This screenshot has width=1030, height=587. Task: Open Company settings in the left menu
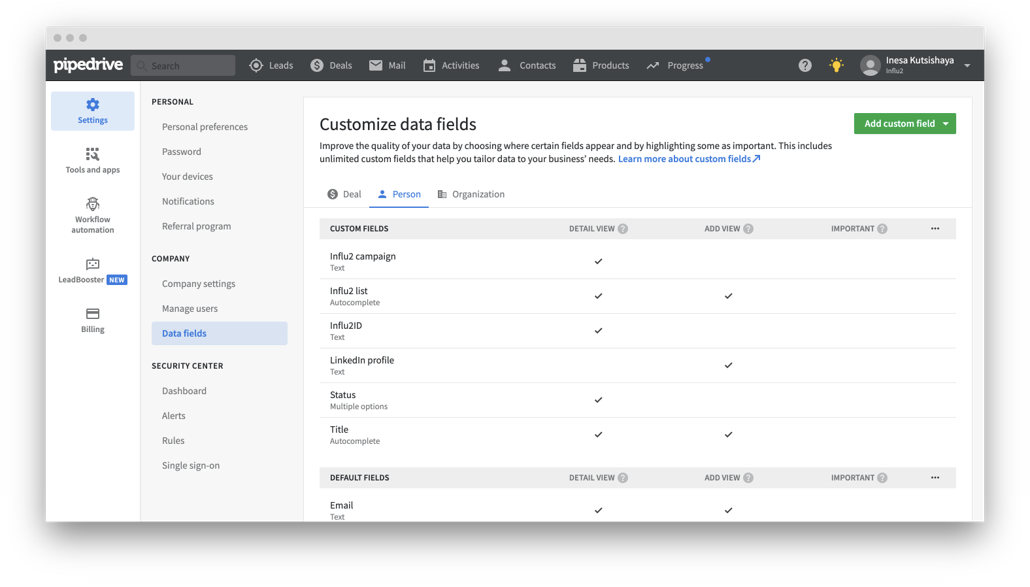click(198, 284)
